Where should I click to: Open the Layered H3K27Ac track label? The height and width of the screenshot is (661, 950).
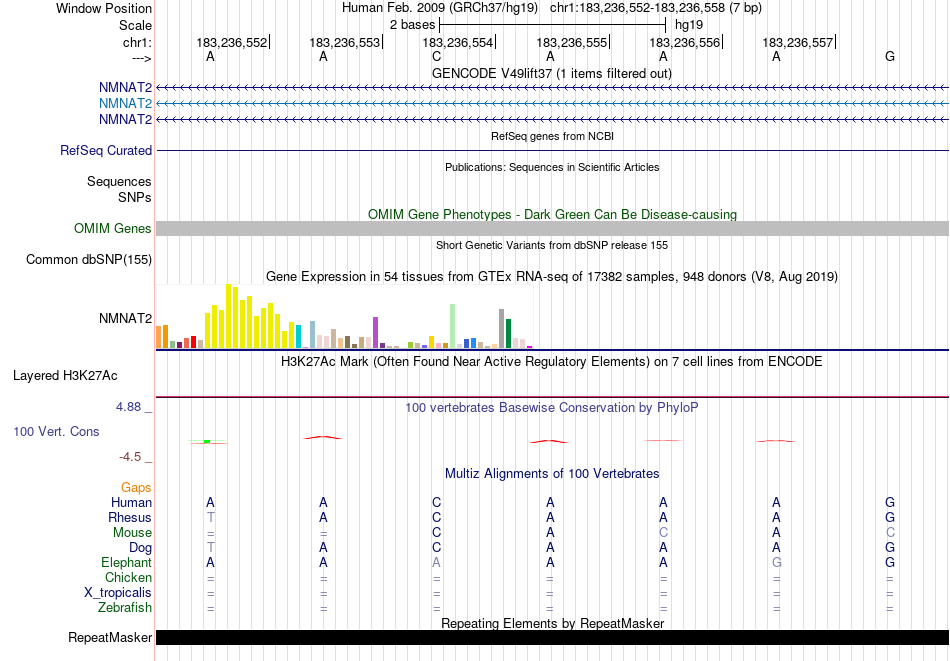(65, 376)
